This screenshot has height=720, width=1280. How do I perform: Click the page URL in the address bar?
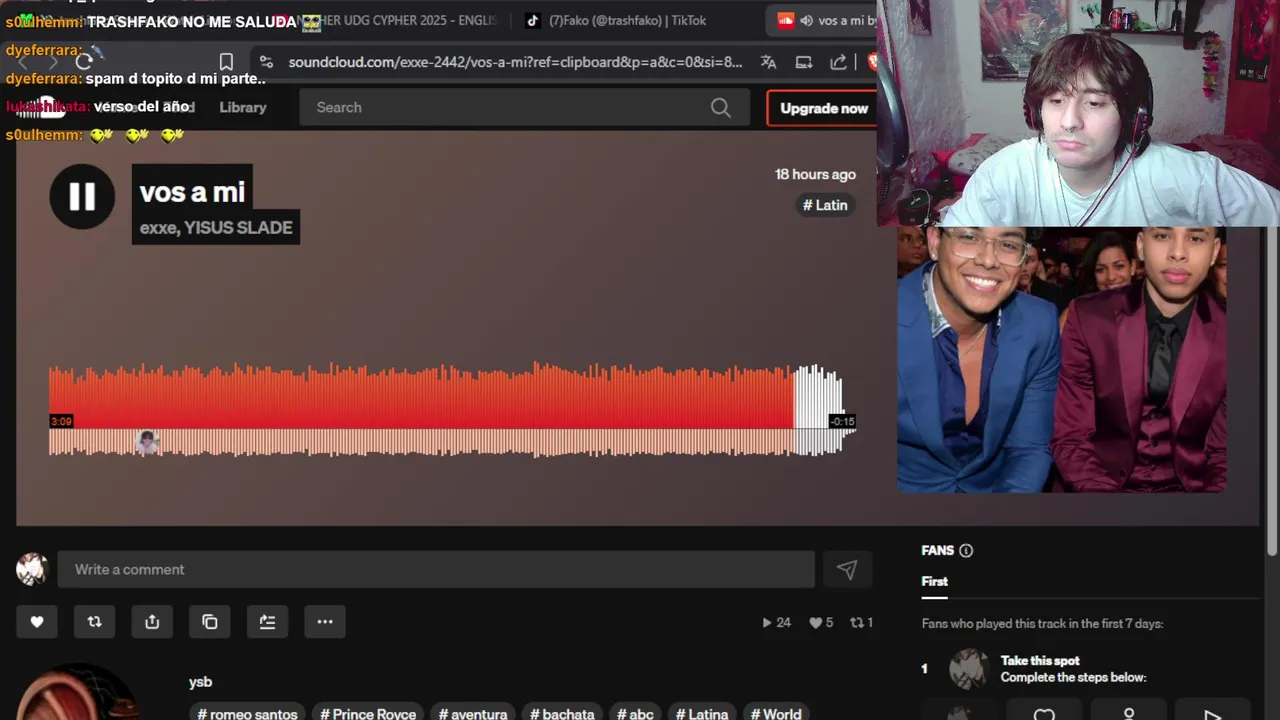[515, 62]
